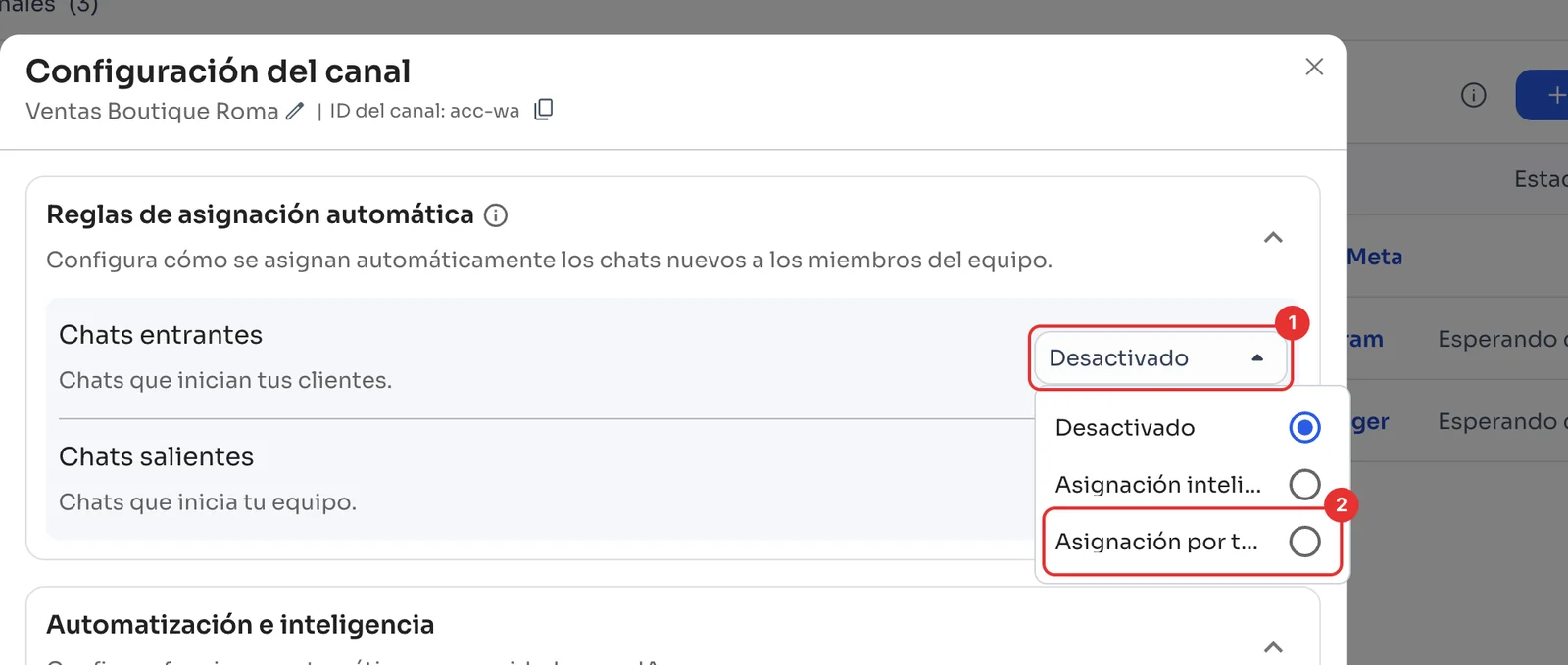
Task: Close the Configuración del canal dialog
Action: click(1314, 67)
